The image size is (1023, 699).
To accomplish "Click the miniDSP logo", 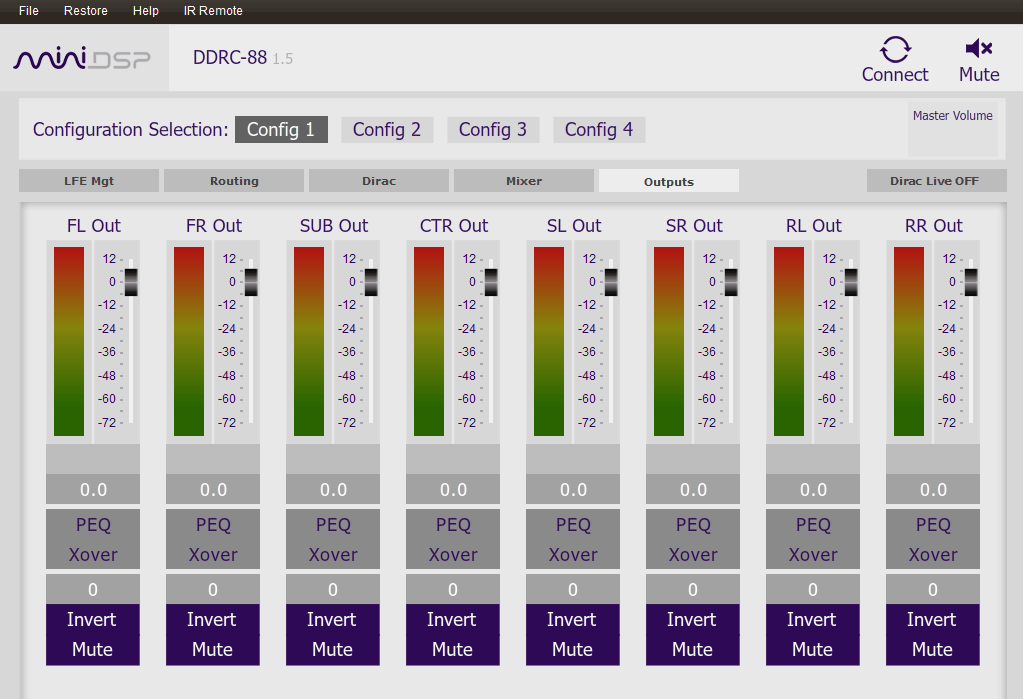I will click(x=82, y=59).
